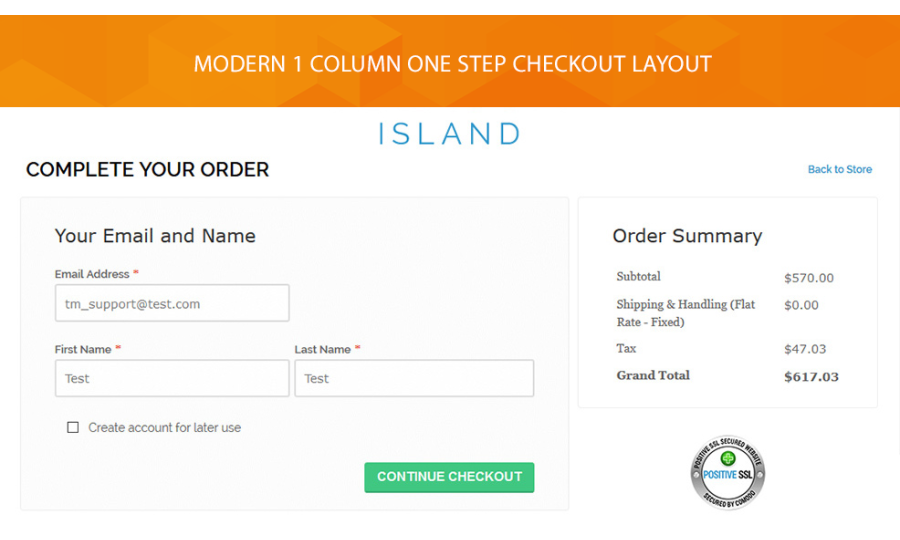Tick the Create account for later use checkbox
Screen dimensions: 900x540
[73, 427]
